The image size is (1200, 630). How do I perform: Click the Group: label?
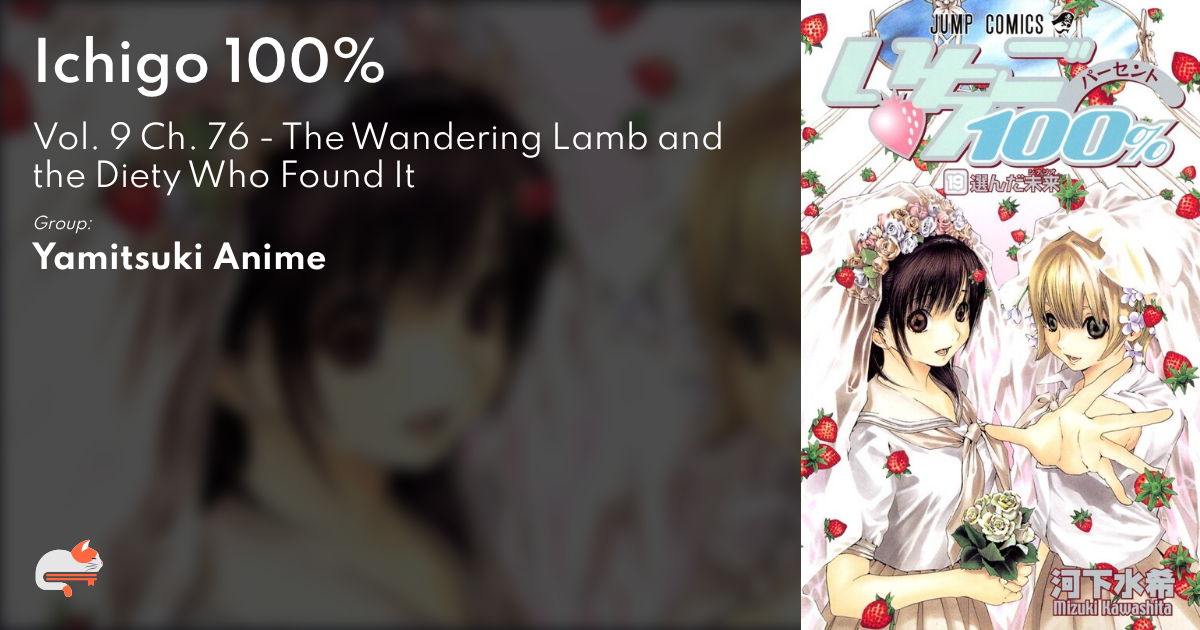point(62,222)
